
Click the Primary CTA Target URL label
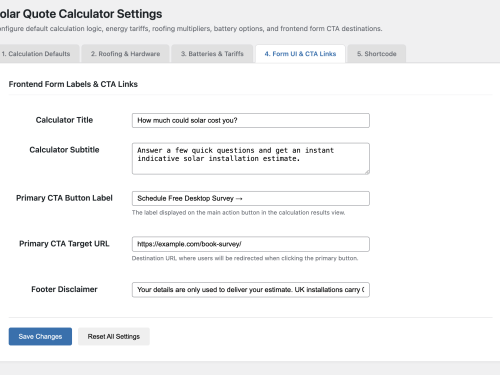tap(64, 244)
